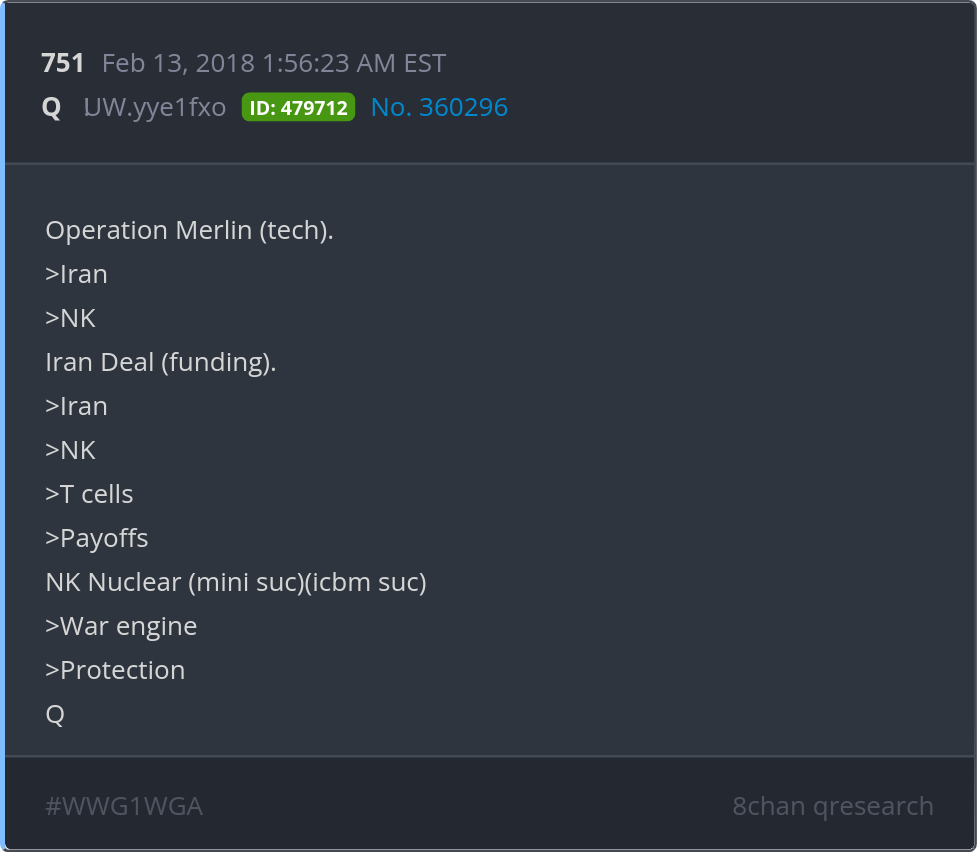Click the >T cells line
This screenshot has height=852, width=978.
tap(89, 494)
